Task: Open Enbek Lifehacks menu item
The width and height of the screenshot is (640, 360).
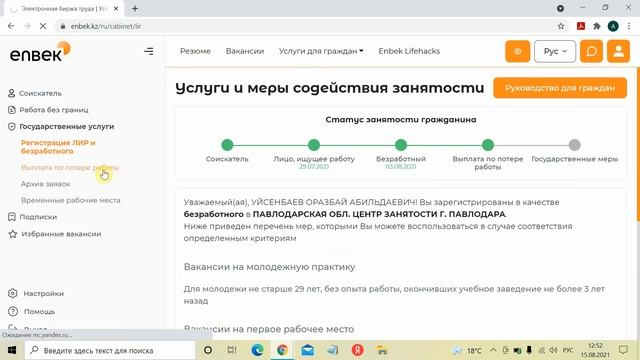Action: click(x=409, y=51)
